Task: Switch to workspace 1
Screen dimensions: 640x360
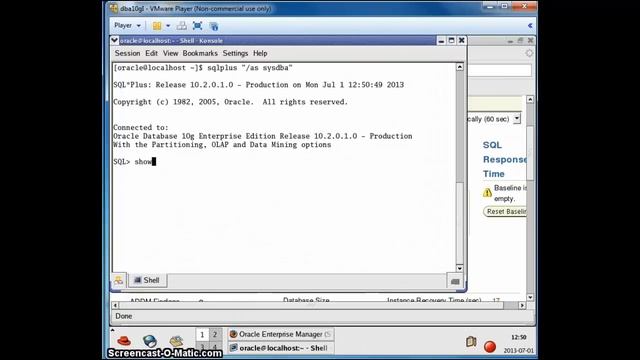Action: point(202,335)
